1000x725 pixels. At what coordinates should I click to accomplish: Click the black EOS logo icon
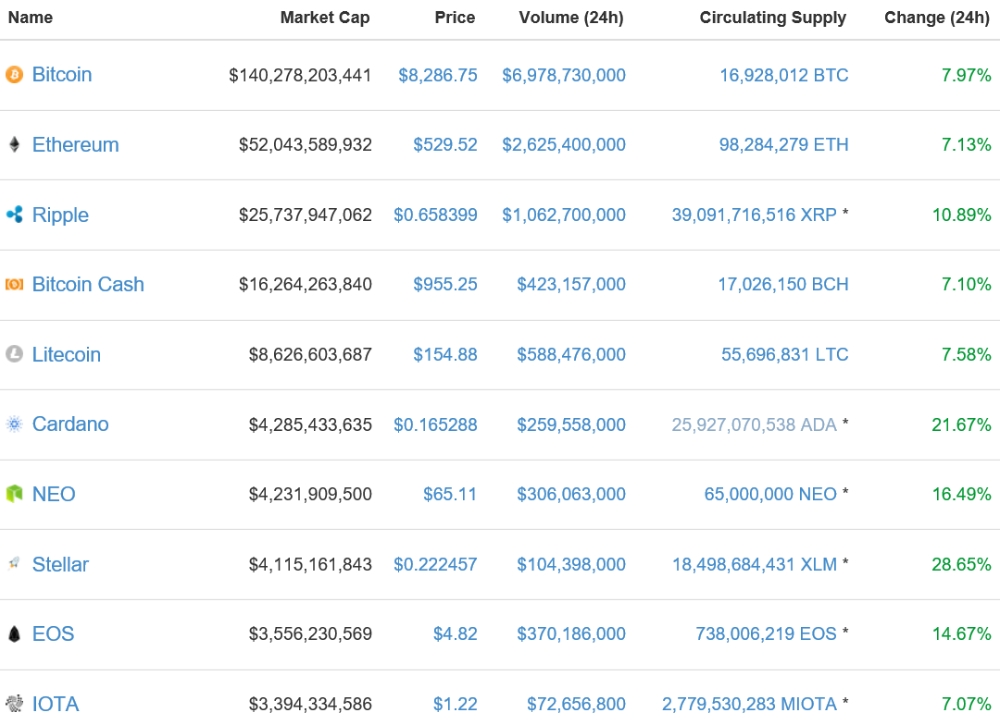tap(14, 634)
